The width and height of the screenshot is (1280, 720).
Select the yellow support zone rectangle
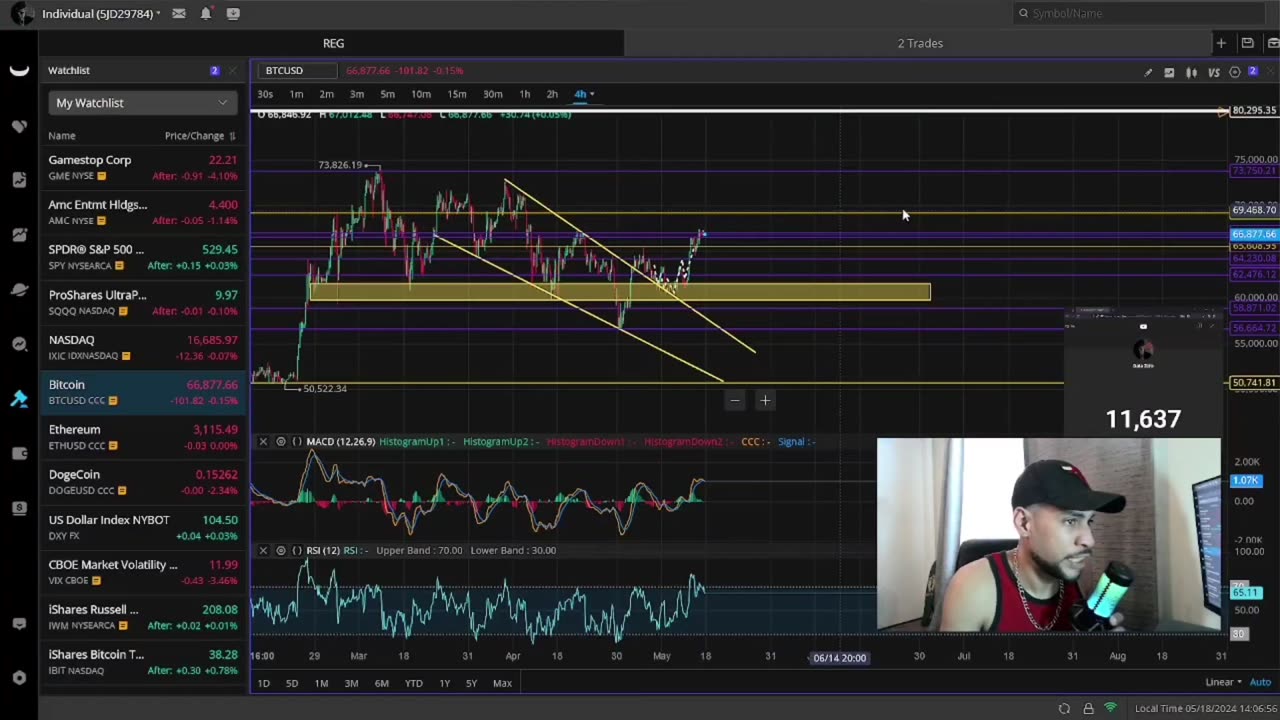point(620,292)
